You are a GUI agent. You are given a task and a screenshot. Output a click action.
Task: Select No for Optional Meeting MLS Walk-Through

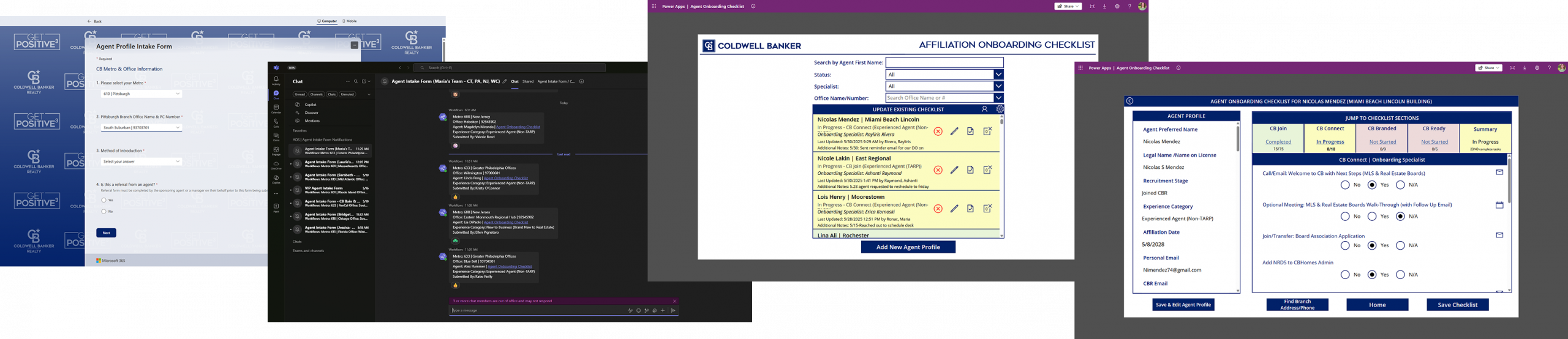pyautogui.click(x=1345, y=216)
